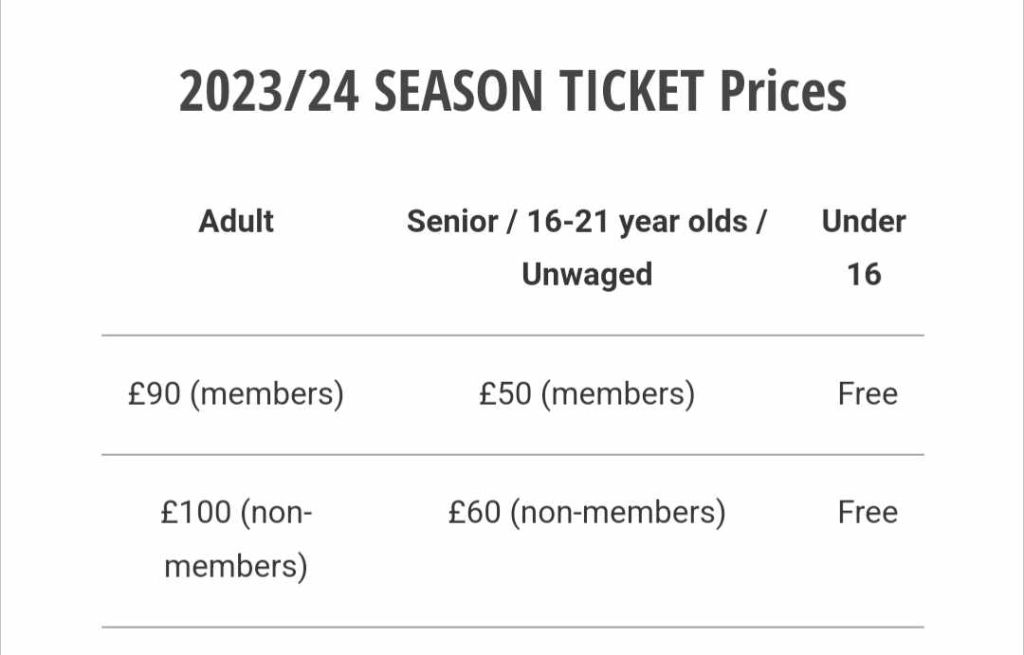Screen dimensions: 1024x655
Task: Click the 2023/24 SEASON TICKET Prices heading
Action: coord(512,92)
